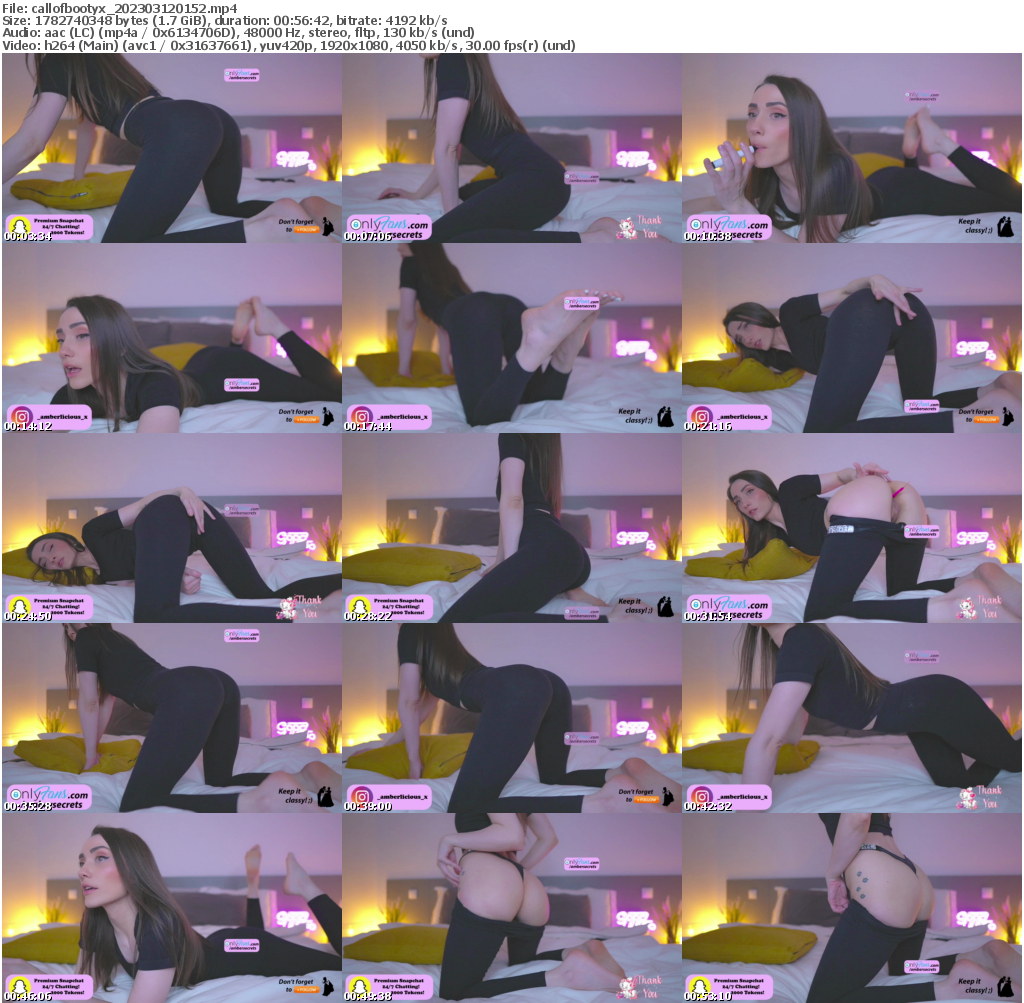The image size is (1024, 1003).
Task: Click the filename callofbootyx_20230312015.mp4
Action: tap(120, 8)
